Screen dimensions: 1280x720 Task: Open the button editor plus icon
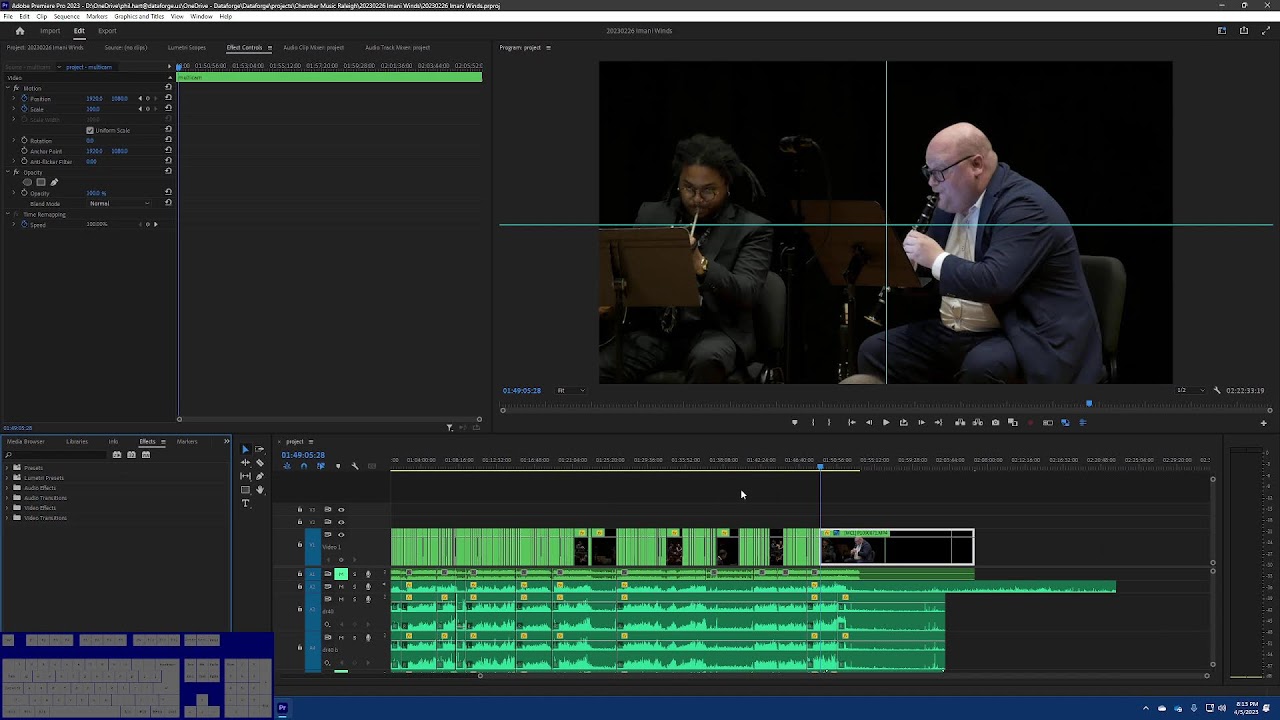[1263, 423]
